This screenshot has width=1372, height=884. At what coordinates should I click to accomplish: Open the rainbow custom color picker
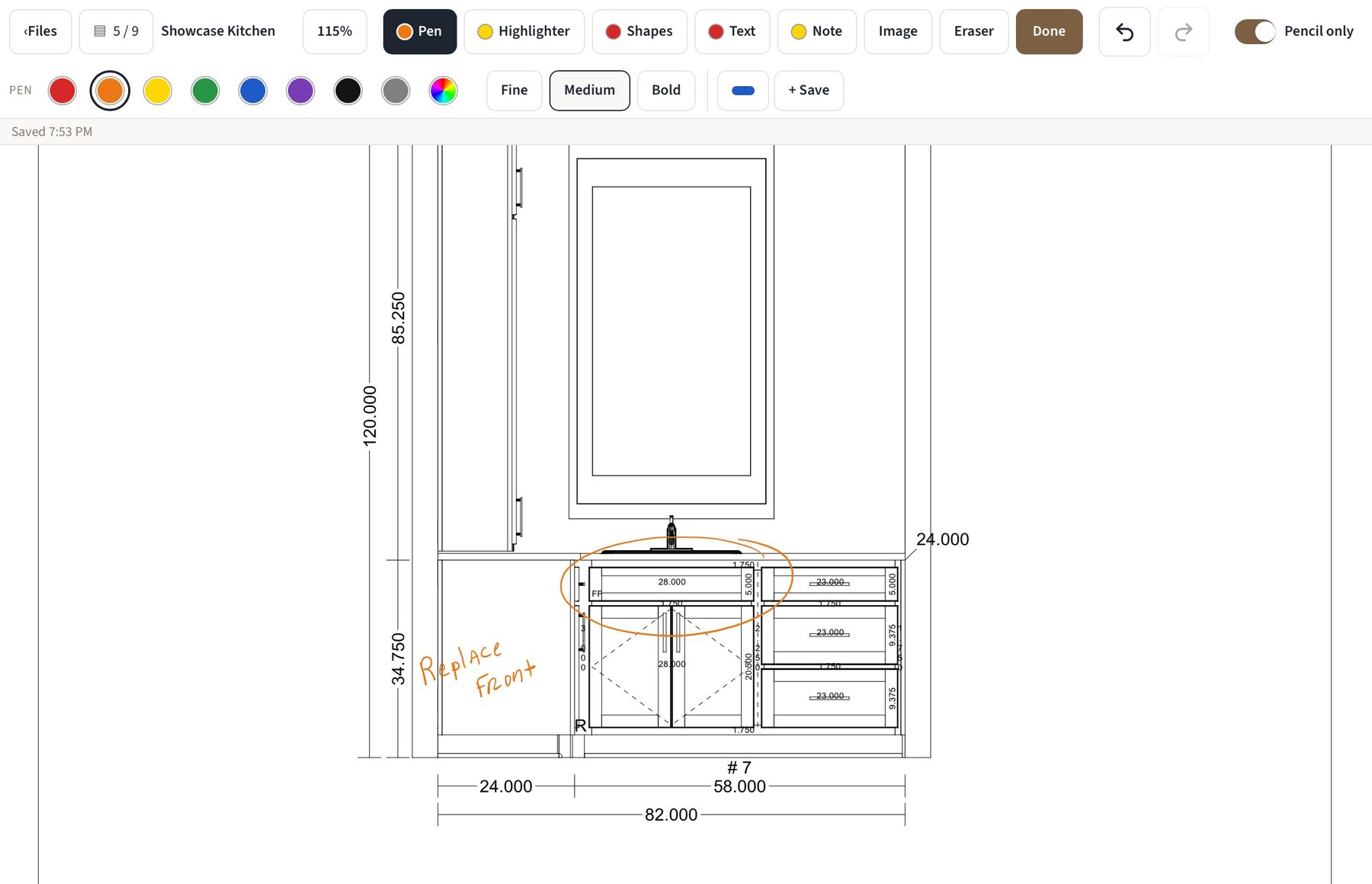(x=444, y=91)
